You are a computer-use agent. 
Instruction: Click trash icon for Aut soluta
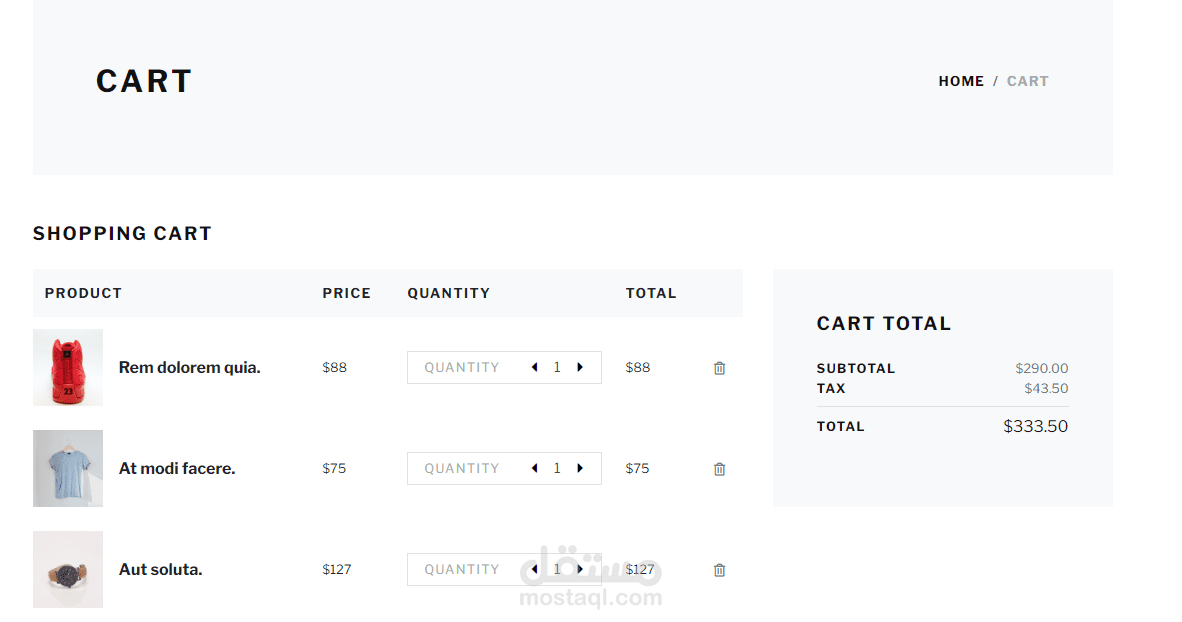pyautogui.click(x=719, y=570)
